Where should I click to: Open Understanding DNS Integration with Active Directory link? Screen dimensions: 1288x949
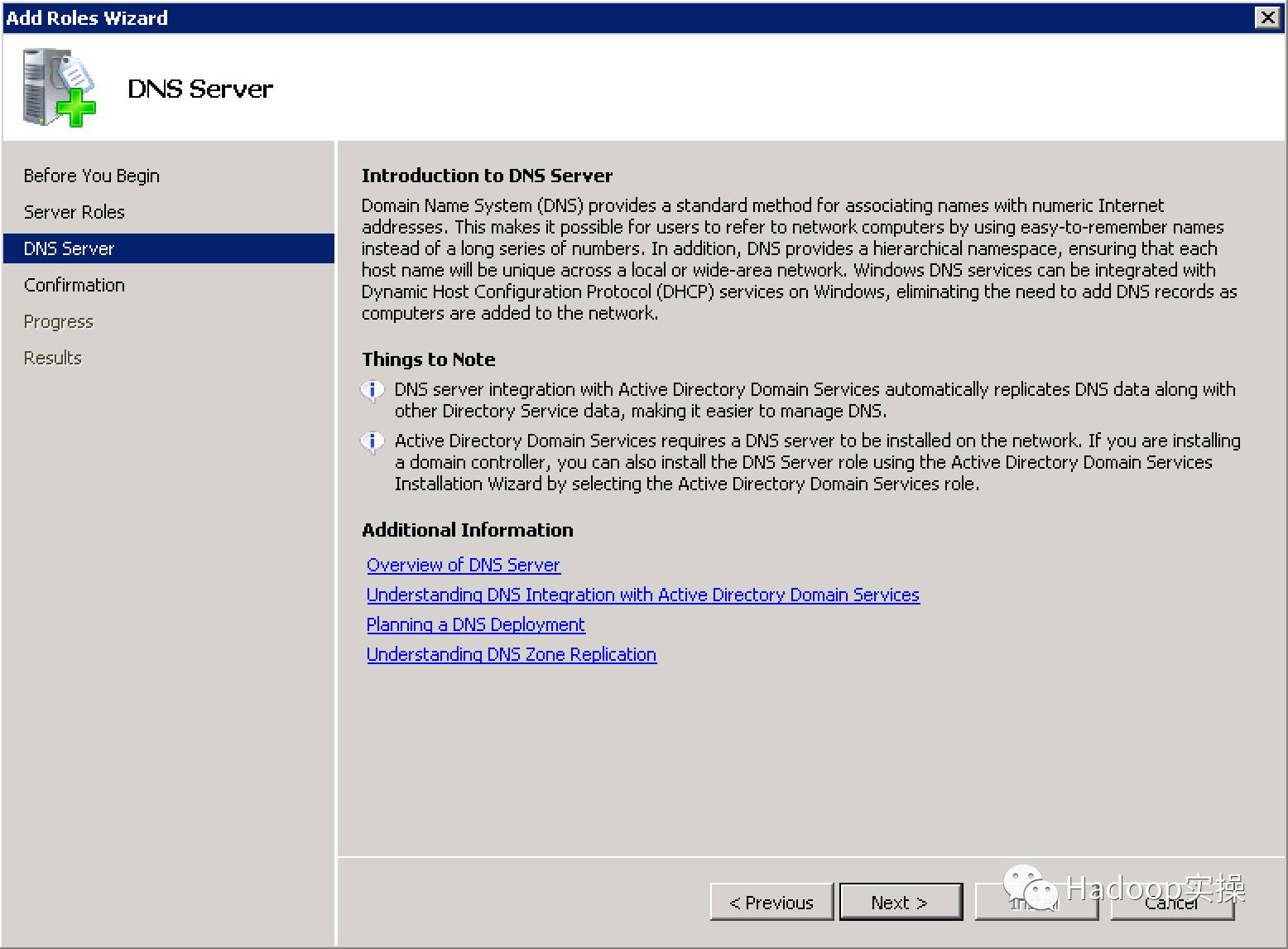(x=642, y=595)
